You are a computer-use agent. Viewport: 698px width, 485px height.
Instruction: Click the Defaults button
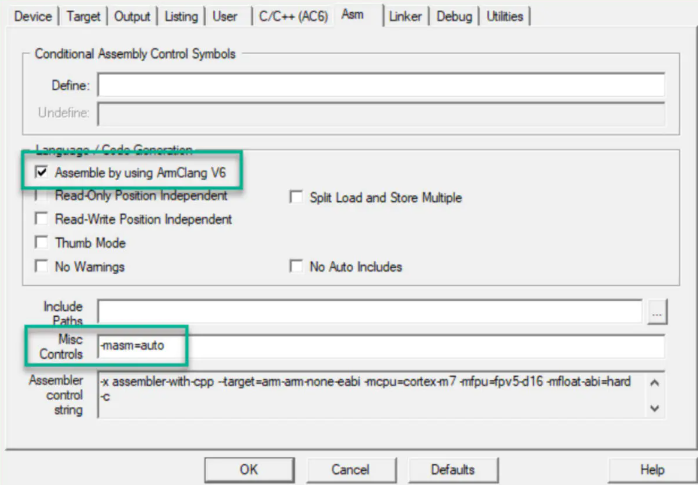click(452, 469)
